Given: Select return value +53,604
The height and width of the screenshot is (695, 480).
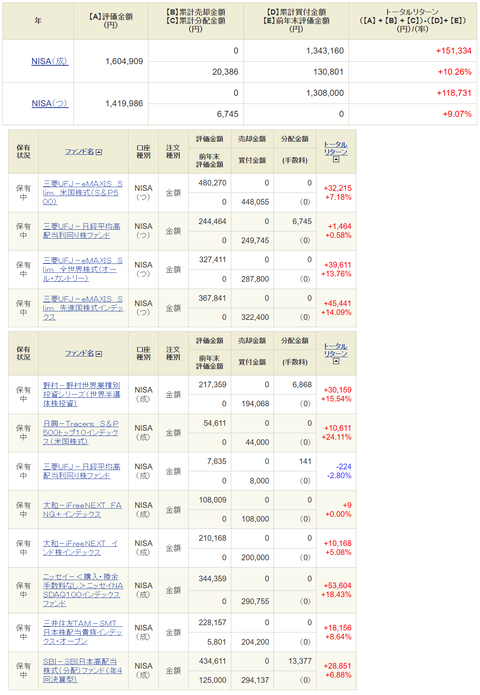Looking at the screenshot, I should tap(338, 586).
